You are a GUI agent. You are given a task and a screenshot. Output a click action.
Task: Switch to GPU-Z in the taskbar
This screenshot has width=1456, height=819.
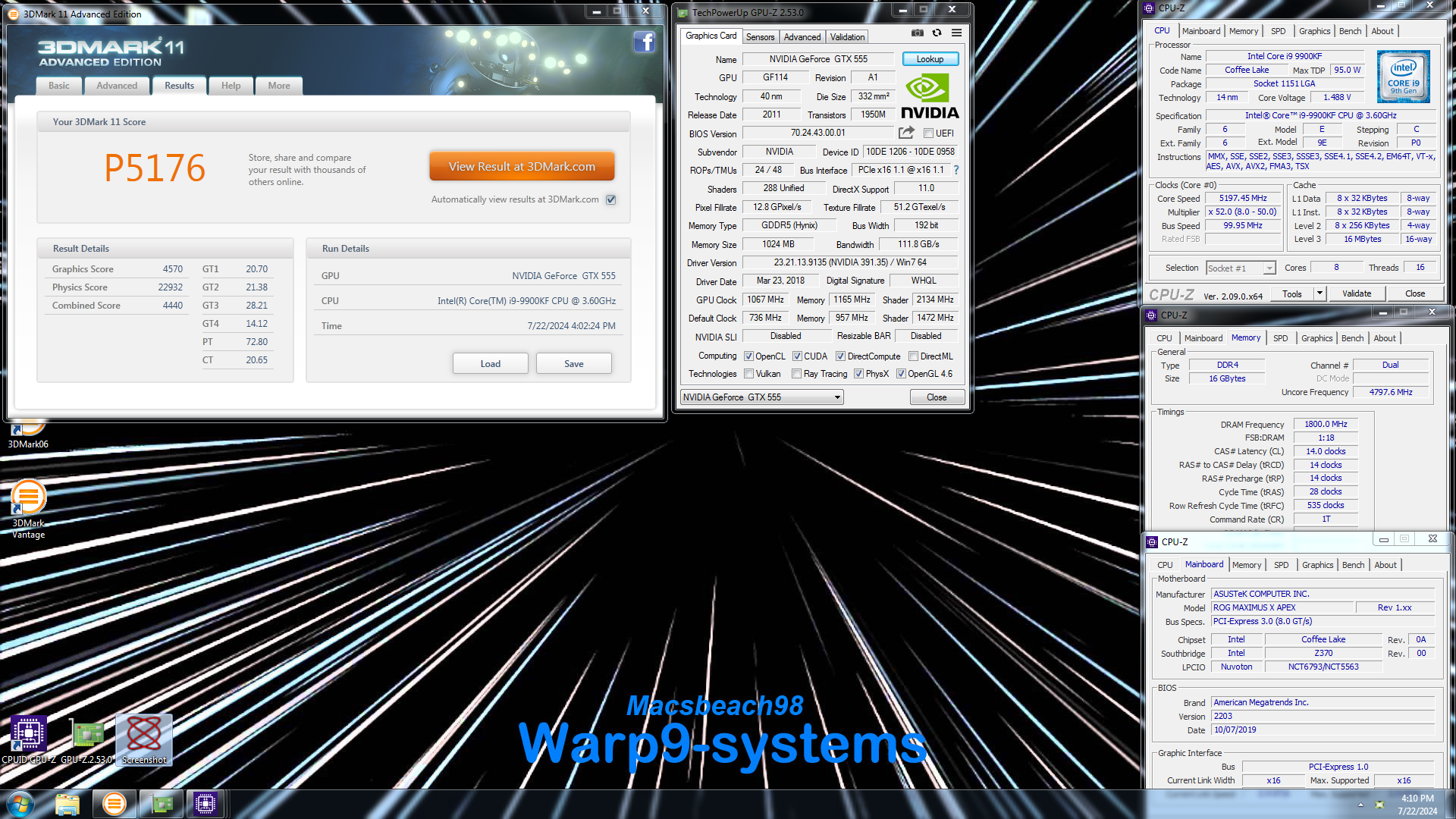tap(161, 804)
